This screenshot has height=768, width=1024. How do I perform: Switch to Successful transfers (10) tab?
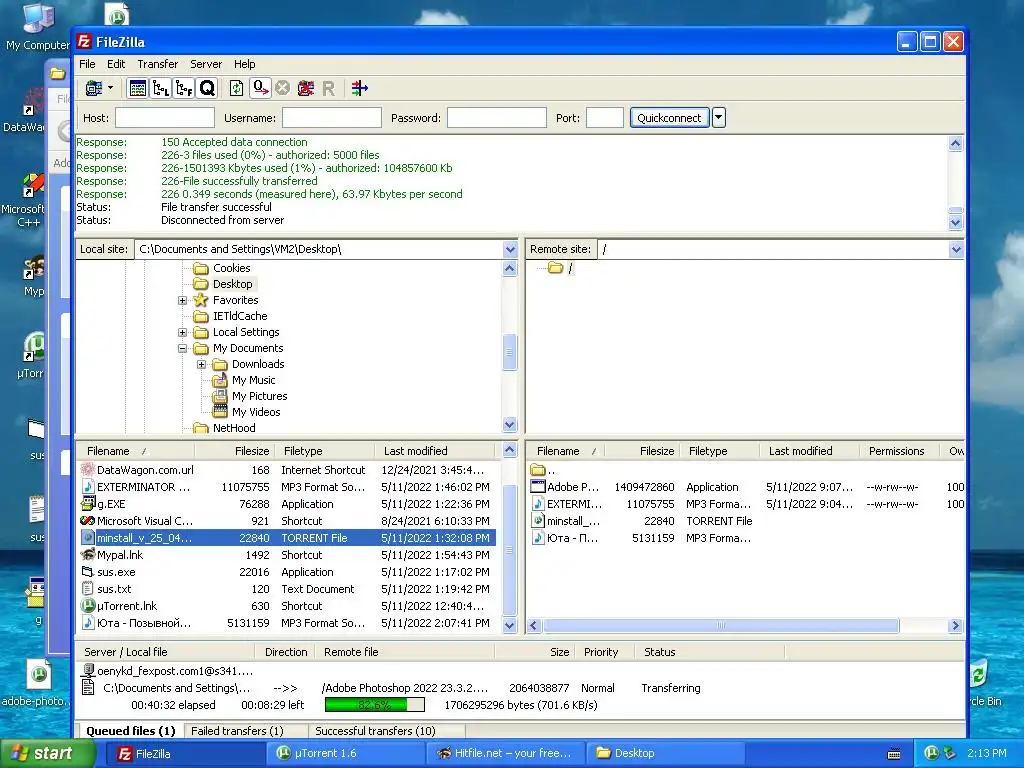tap(376, 731)
